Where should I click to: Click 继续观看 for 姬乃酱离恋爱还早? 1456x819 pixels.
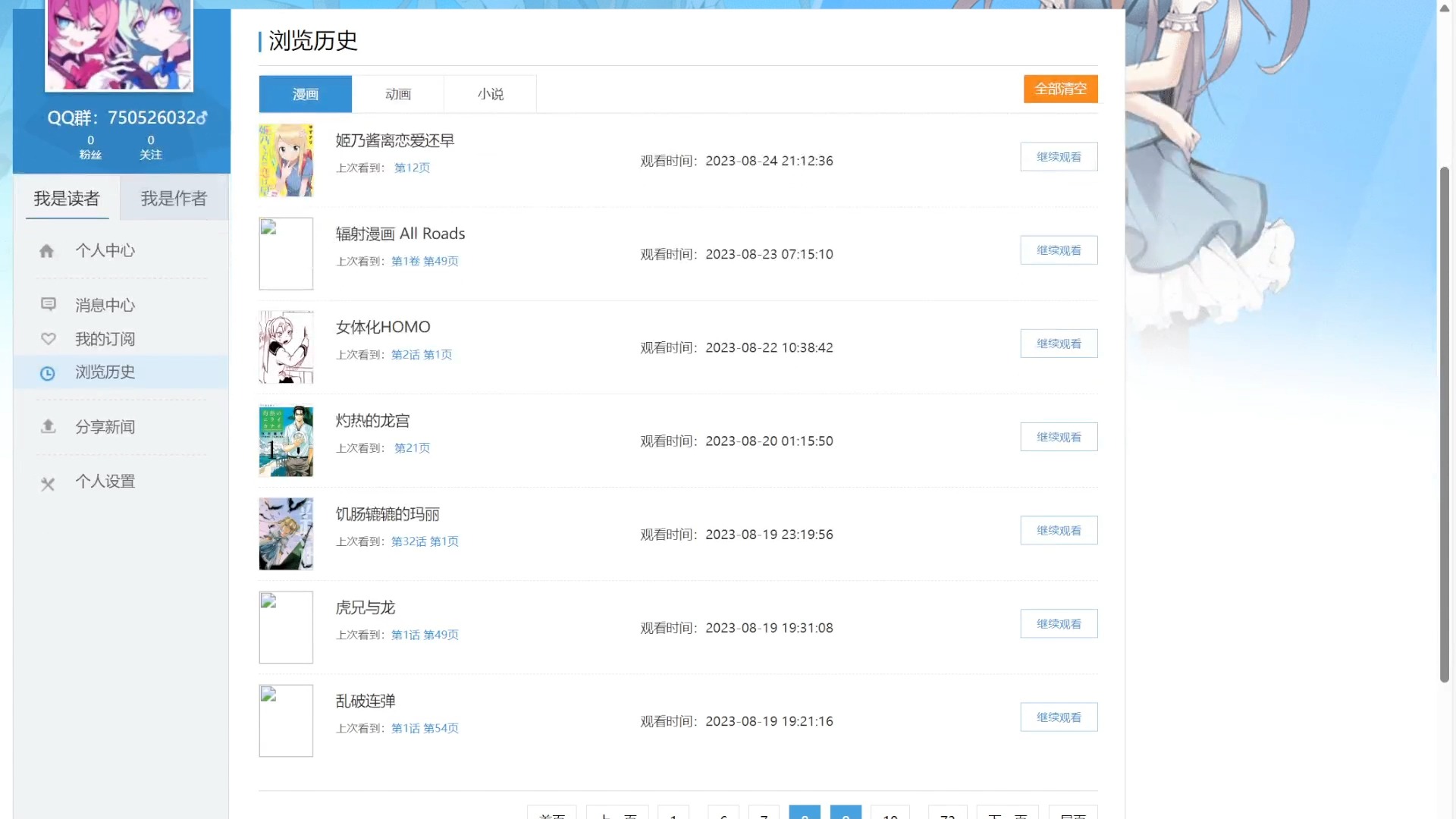click(x=1059, y=157)
